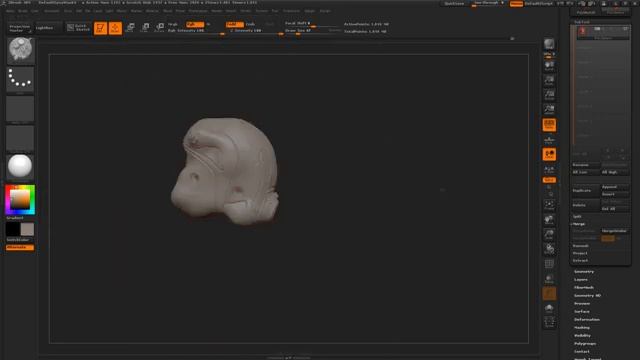Viewport: 640px width, 360px height.
Task: Toggle Floor grid button
Action: pos(549,140)
